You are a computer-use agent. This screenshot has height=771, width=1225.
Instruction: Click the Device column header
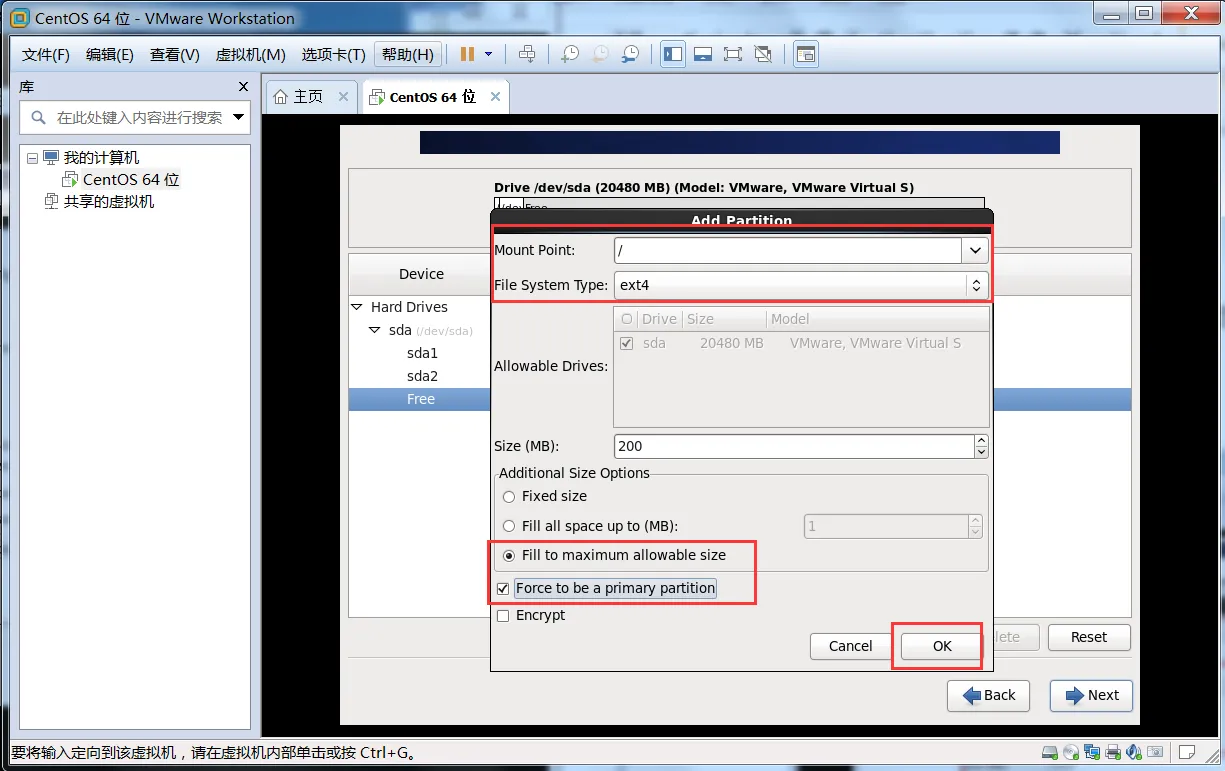pyautogui.click(x=421, y=274)
